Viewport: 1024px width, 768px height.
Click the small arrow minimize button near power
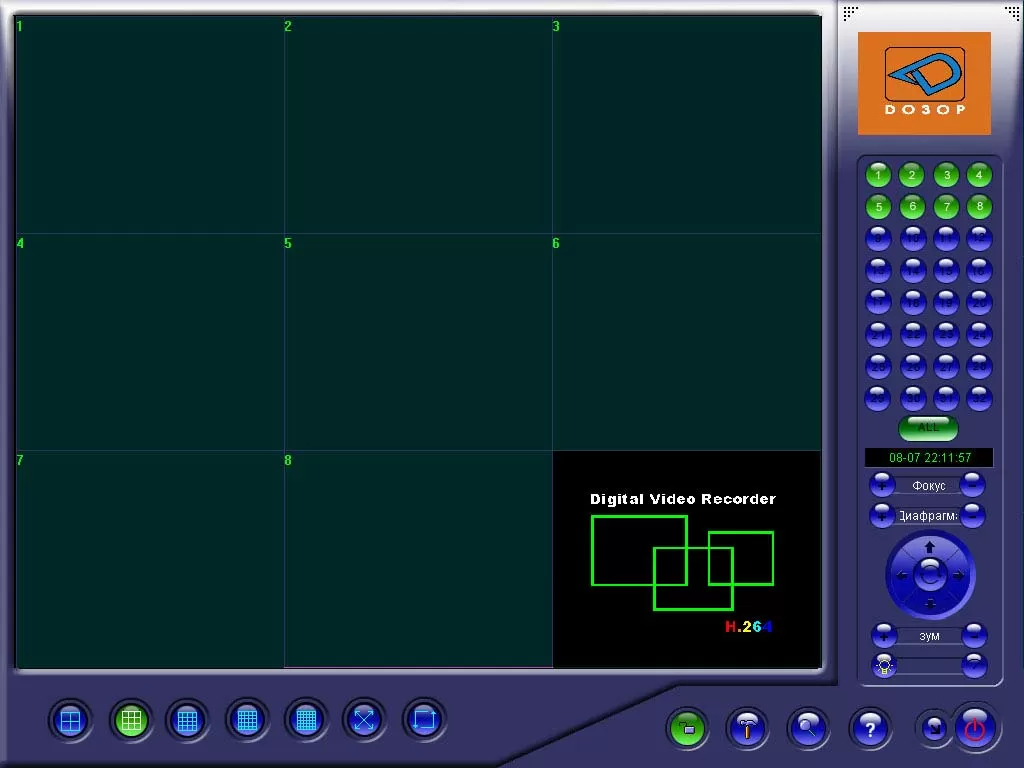coord(932,729)
